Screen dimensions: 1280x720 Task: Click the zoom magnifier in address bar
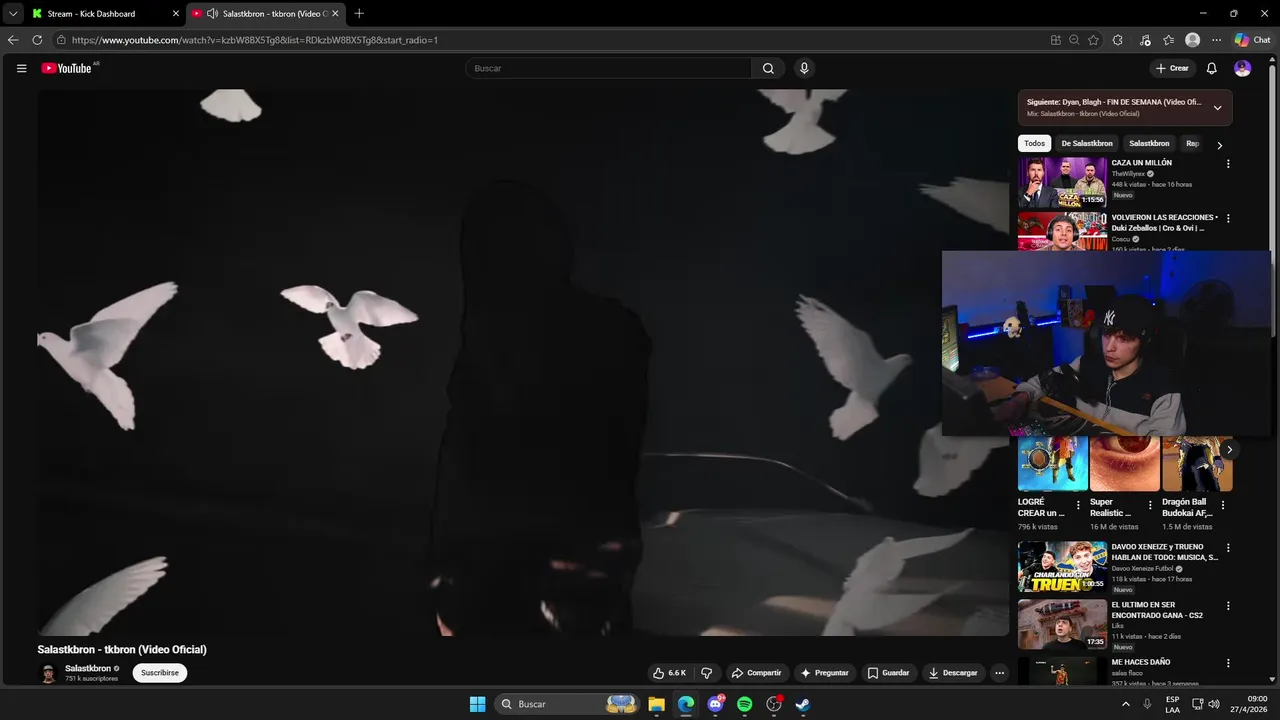coord(1074,40)
